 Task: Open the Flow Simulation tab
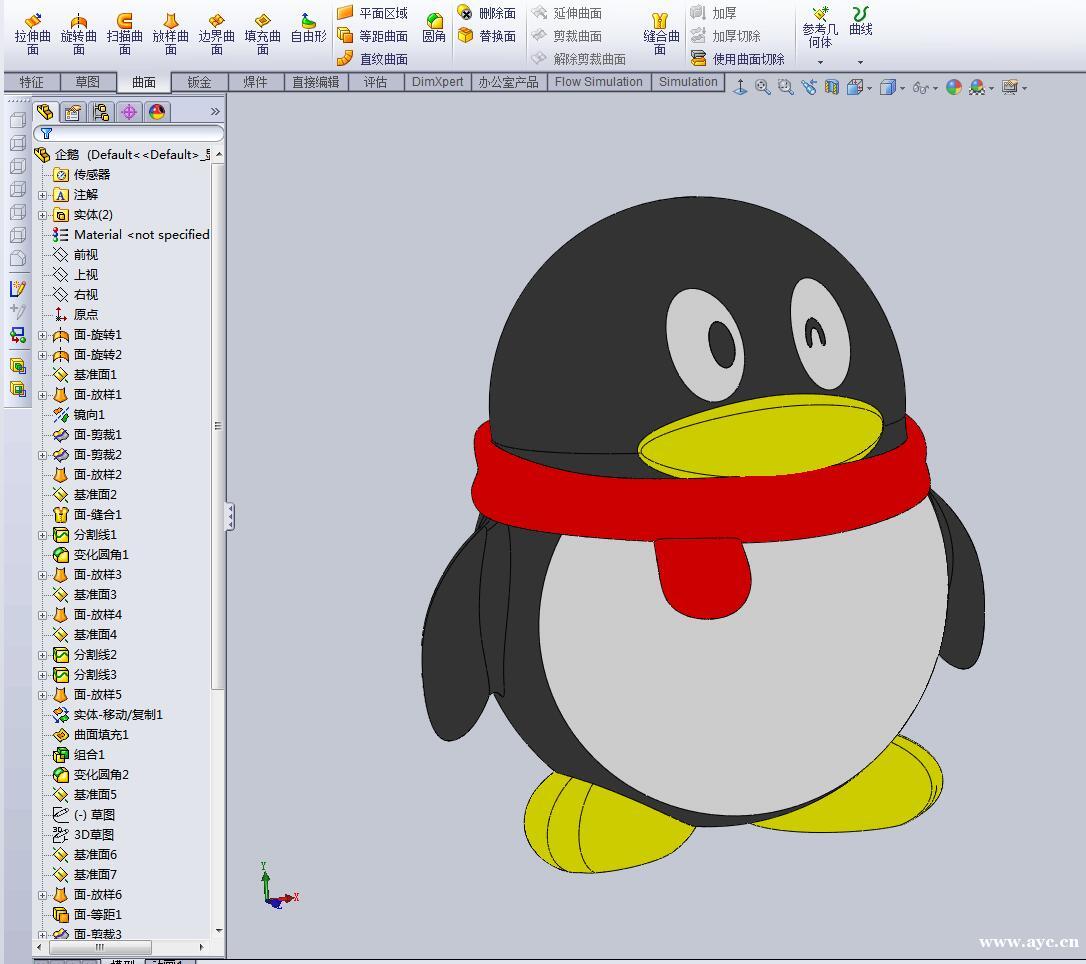598,82
